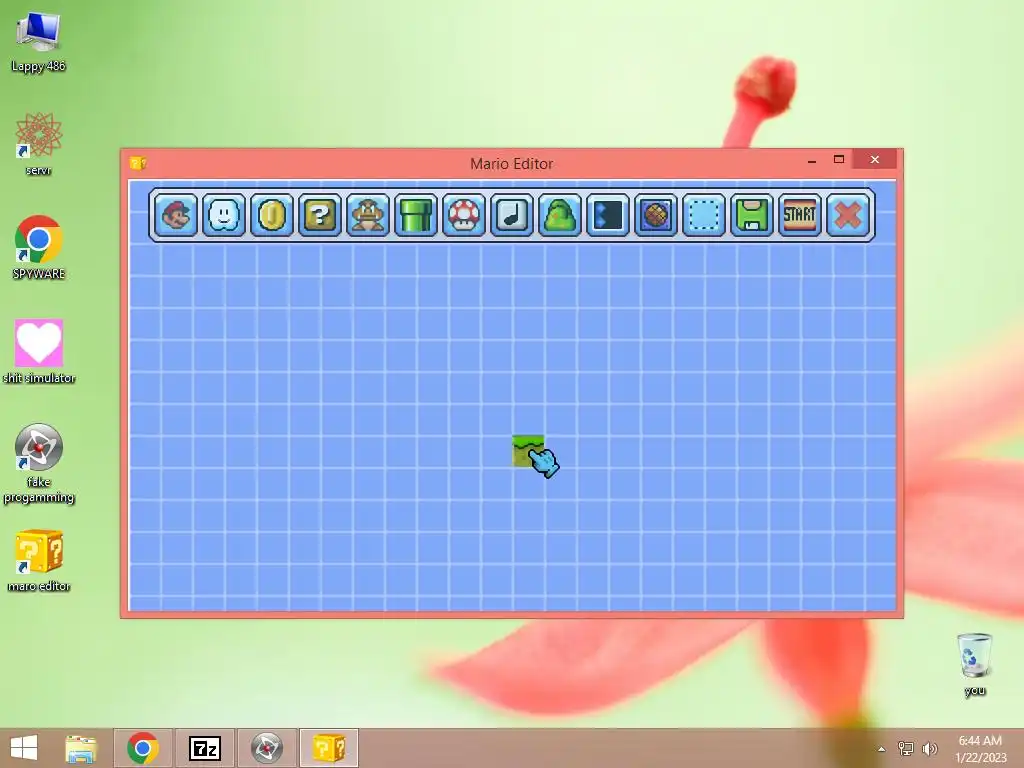
Task: Select the dashed selection rectangle tool
Action: click(704, 215)
